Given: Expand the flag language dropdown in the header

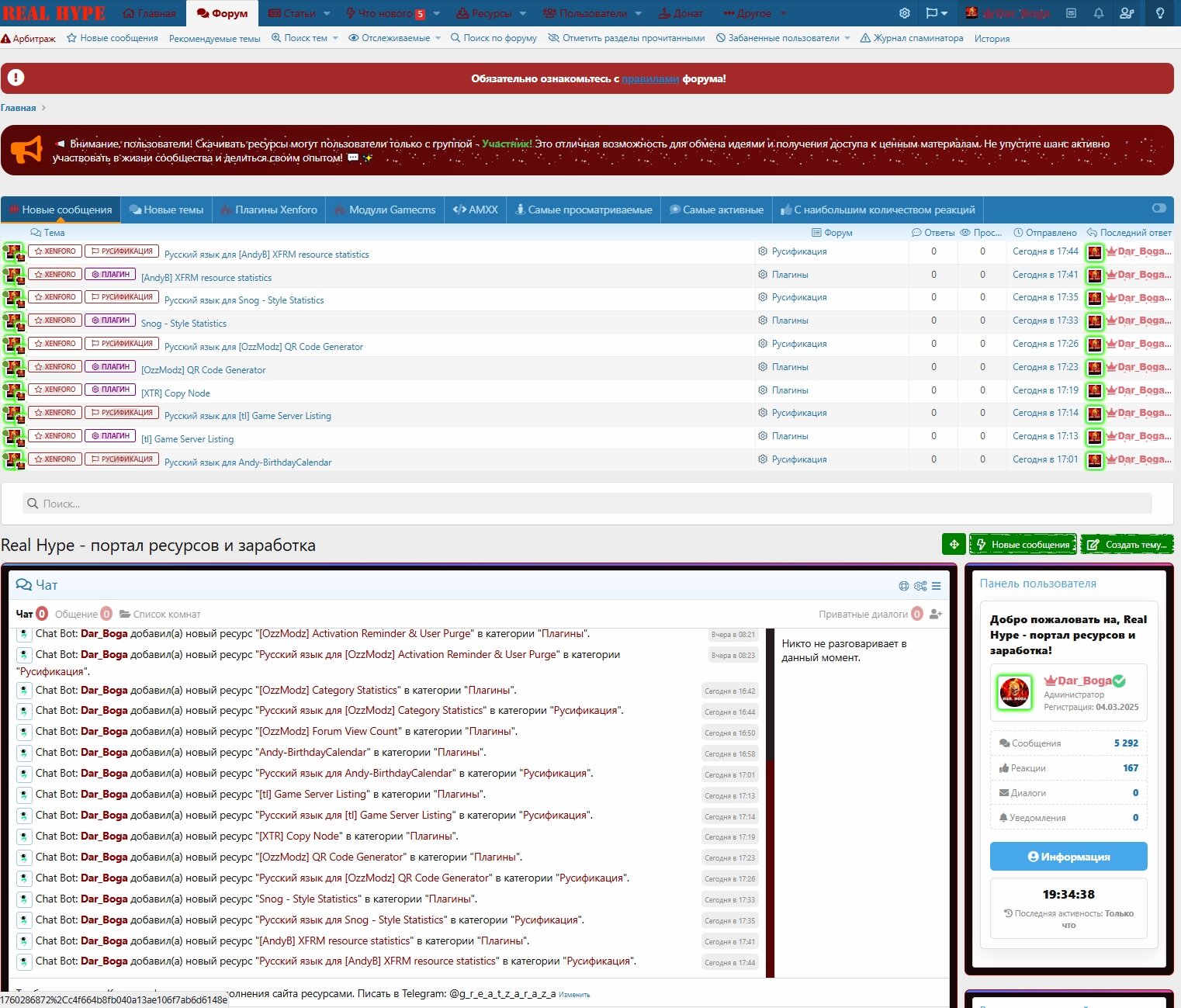Looking at the screenshot, I should point(937,13).
